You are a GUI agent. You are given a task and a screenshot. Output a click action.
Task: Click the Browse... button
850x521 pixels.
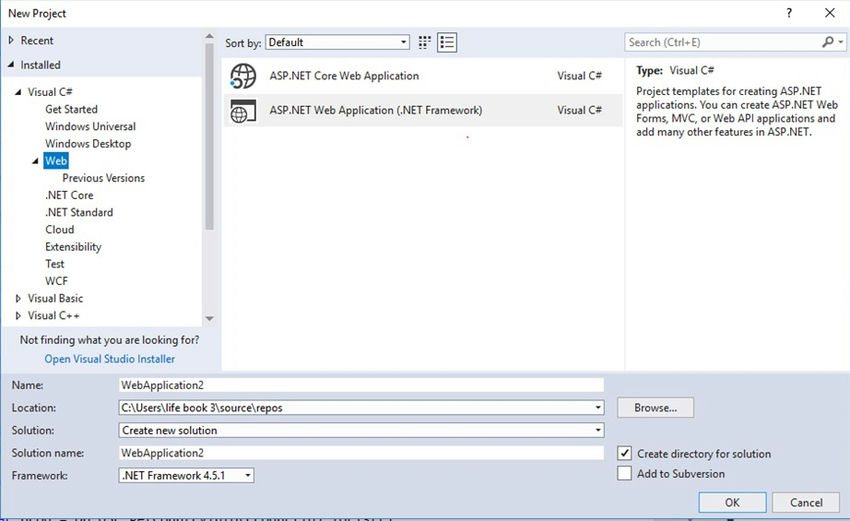point(655,408)
